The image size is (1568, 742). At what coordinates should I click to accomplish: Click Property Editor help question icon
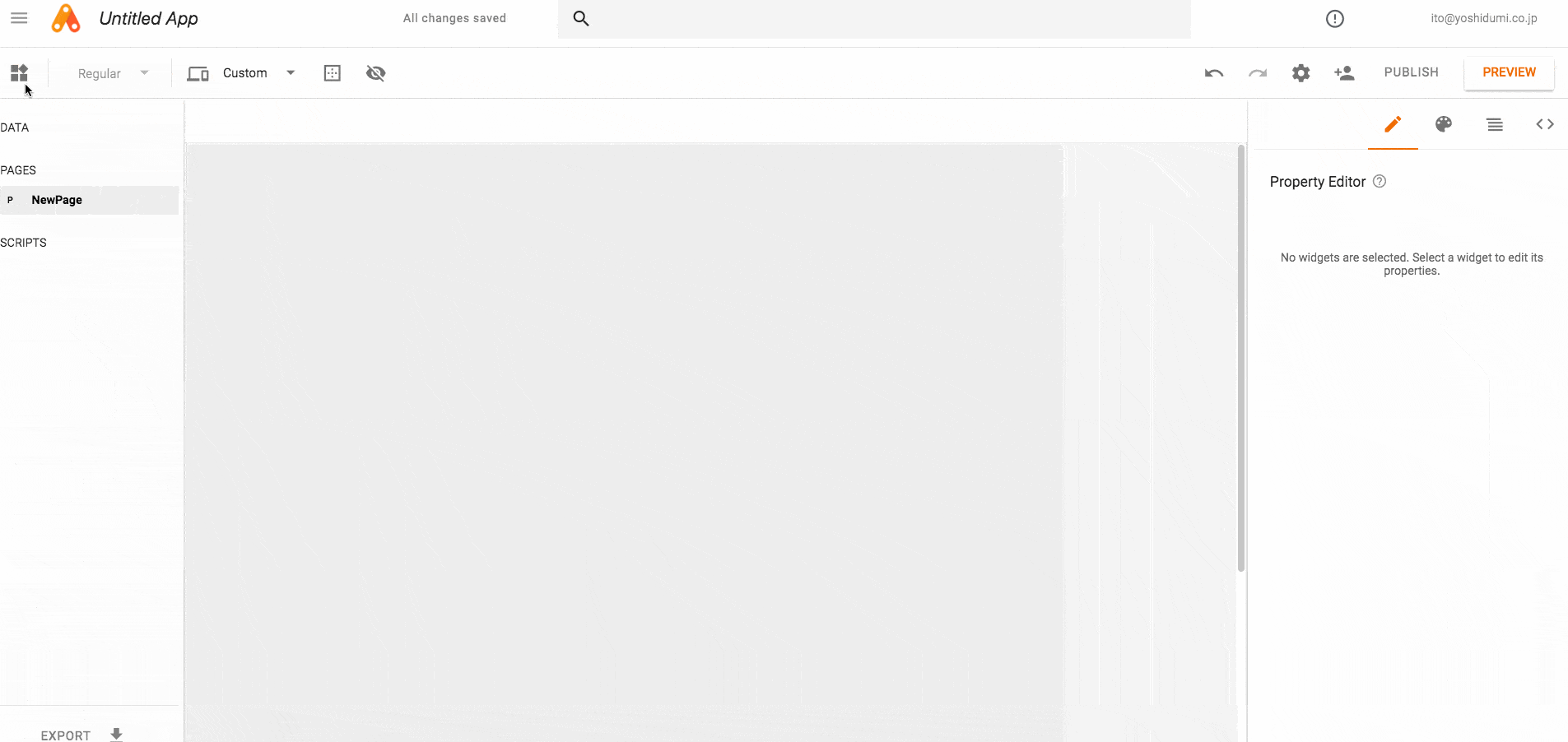coord(1380,181)
